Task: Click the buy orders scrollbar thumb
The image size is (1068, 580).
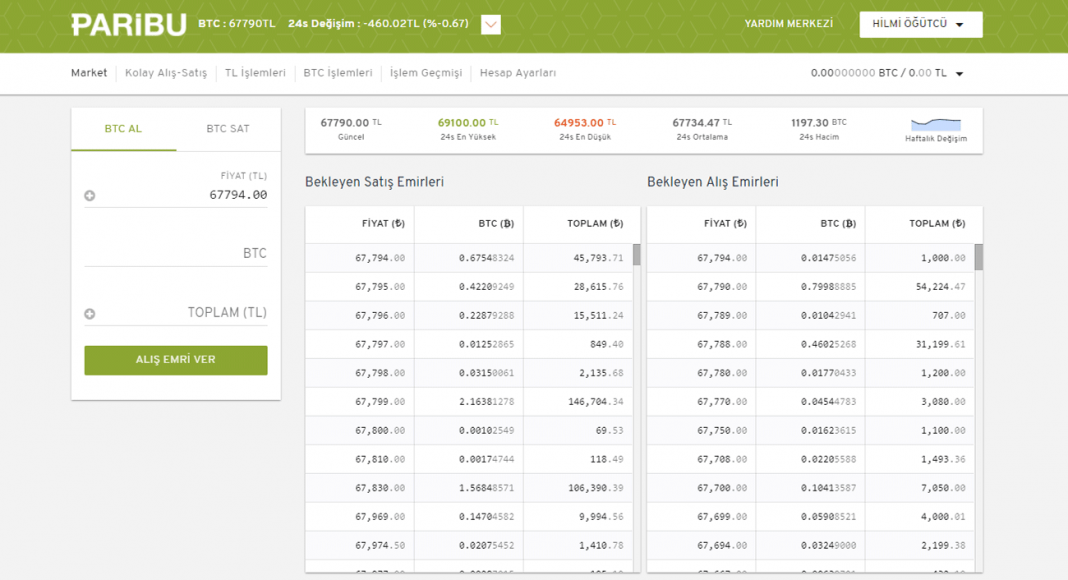Action: (979, 257)
